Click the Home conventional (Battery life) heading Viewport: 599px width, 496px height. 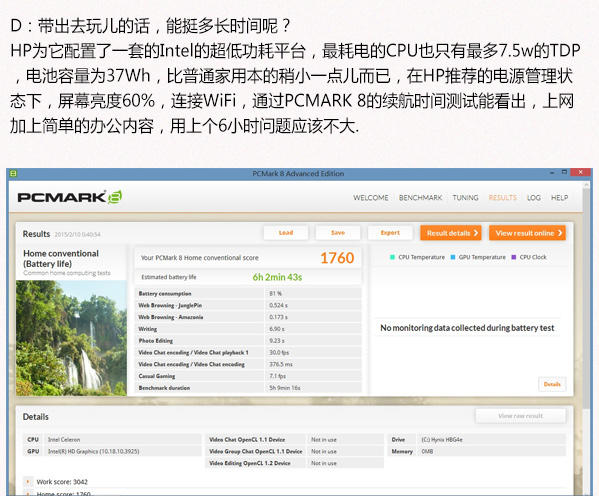[x=61, y=259]
